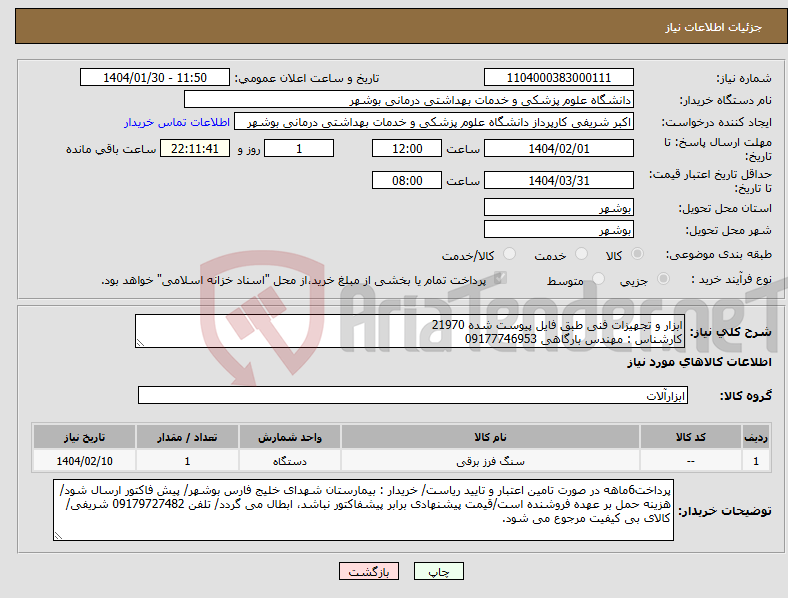788x598 pixels.
Task: Click the need date cell 1404/02/10
Action: pos(84,461)
